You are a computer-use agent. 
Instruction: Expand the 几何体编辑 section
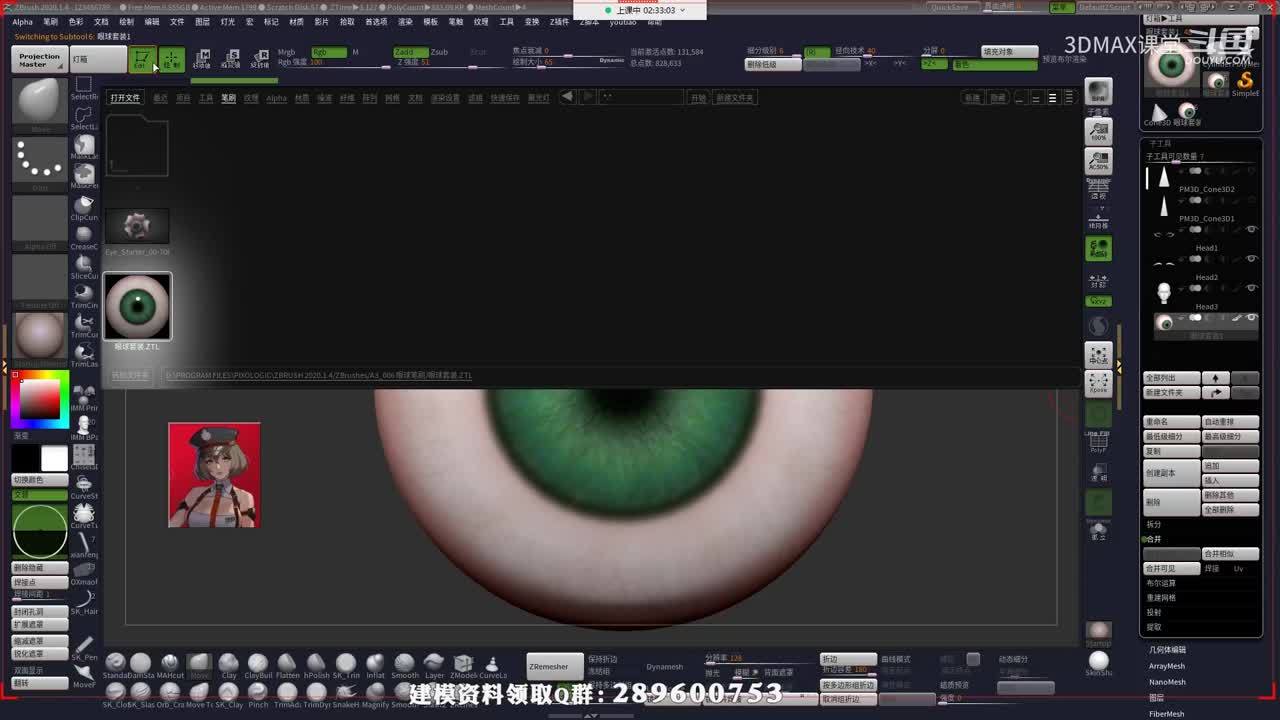[1167, 650]
